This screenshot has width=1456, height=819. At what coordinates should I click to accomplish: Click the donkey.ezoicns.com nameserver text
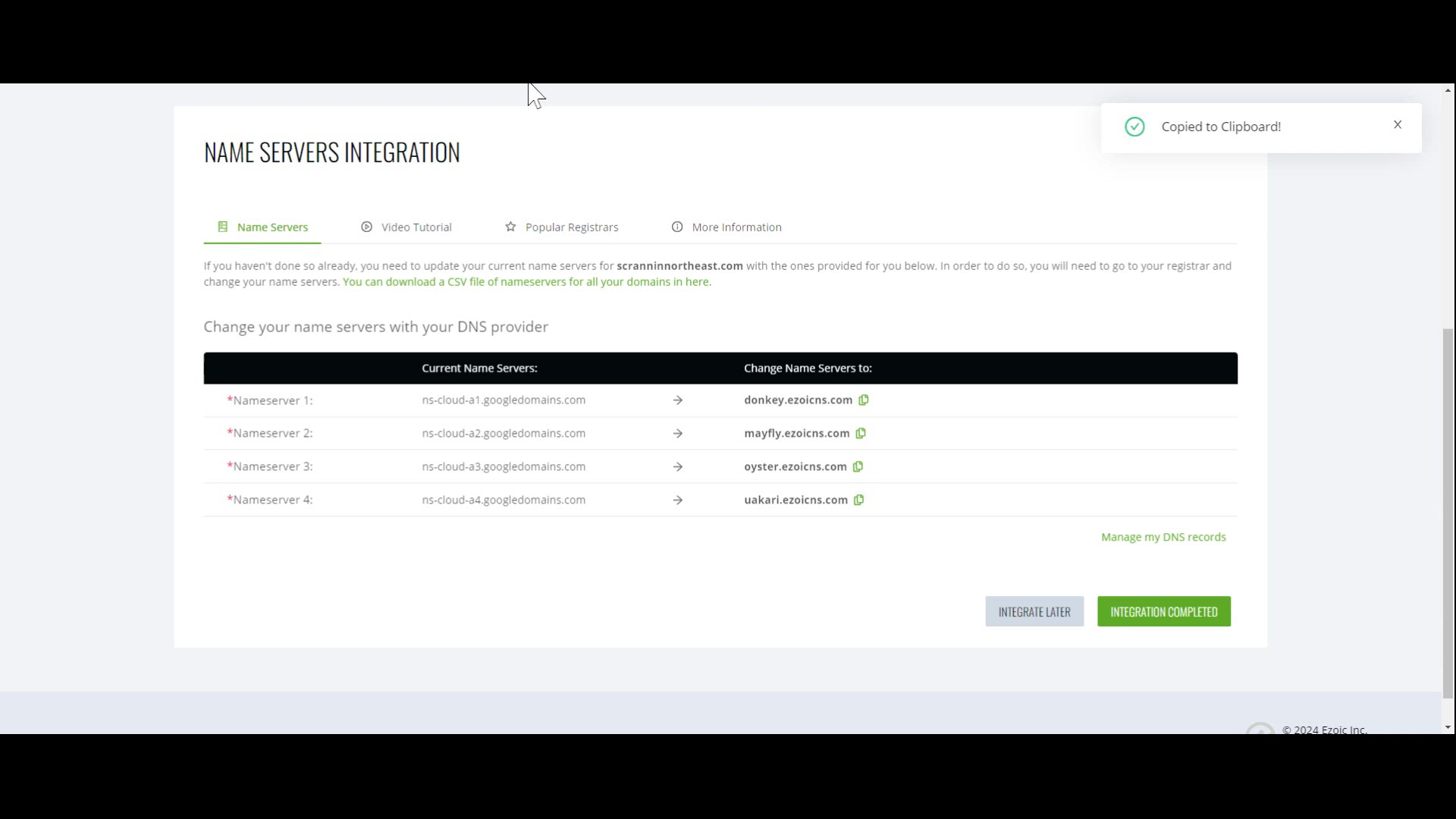(798, 400)
